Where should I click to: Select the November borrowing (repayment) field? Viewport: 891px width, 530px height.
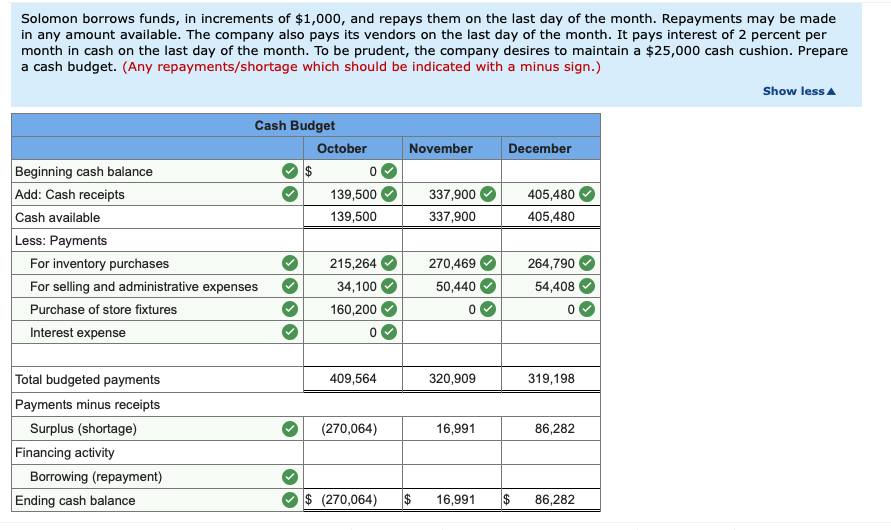click(452, 477)
